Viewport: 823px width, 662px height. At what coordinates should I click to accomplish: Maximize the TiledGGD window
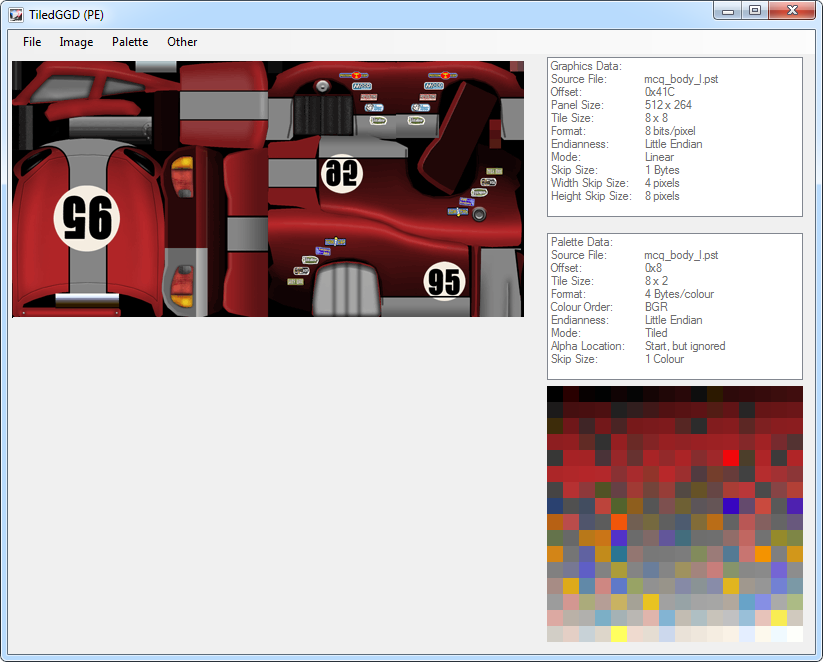click(x=755, y=11)
